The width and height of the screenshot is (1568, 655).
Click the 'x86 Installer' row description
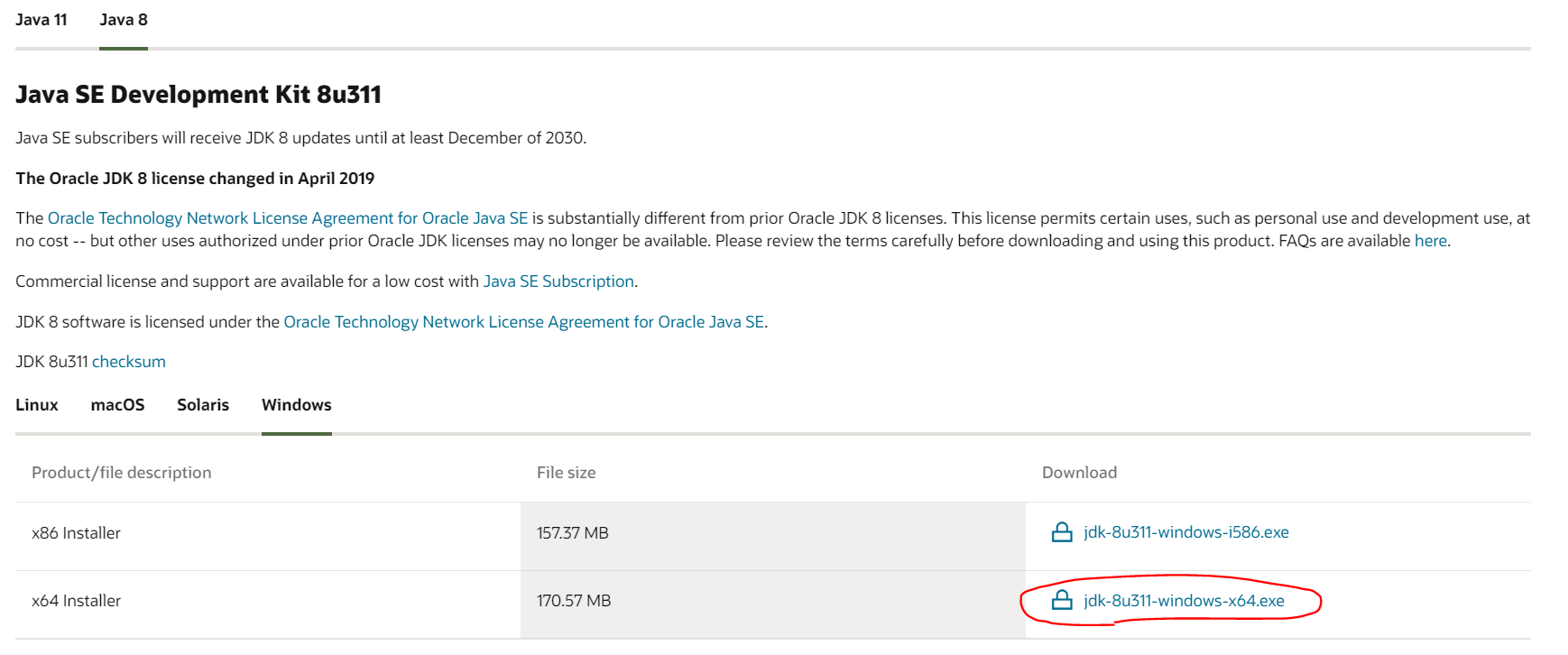click(x=76, y=533)
